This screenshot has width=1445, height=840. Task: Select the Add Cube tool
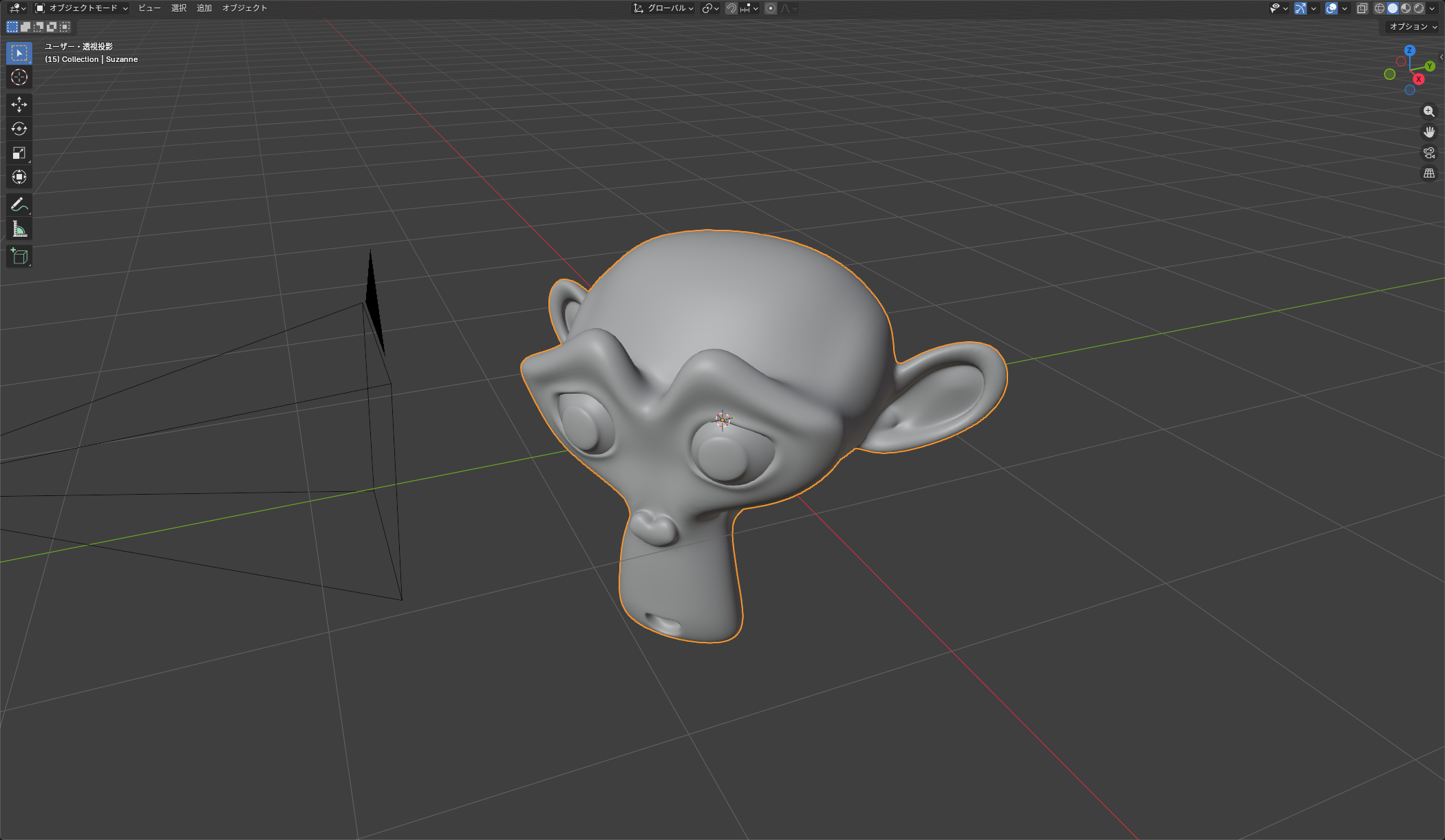coord(19,257)
